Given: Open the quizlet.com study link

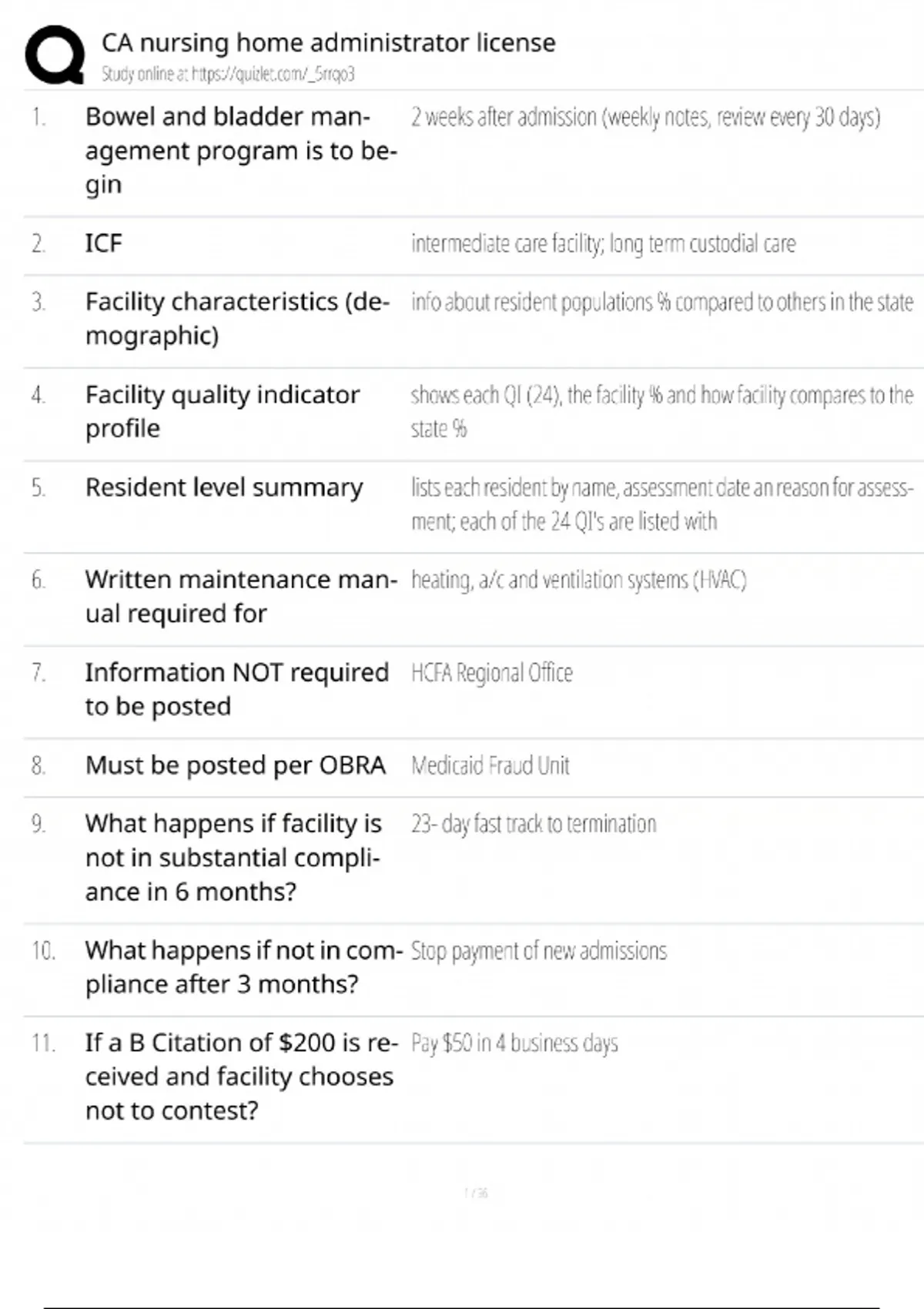Looking at the screenshot, I should click(228, 74).
